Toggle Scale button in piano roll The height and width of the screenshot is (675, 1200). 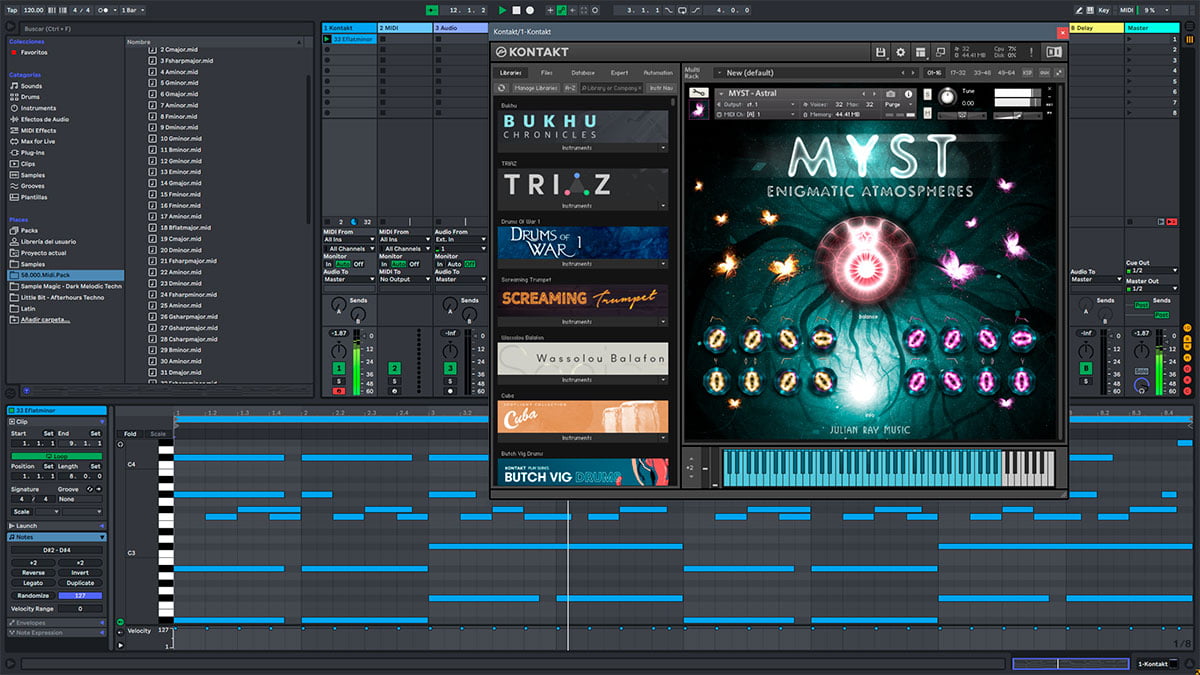158,434
